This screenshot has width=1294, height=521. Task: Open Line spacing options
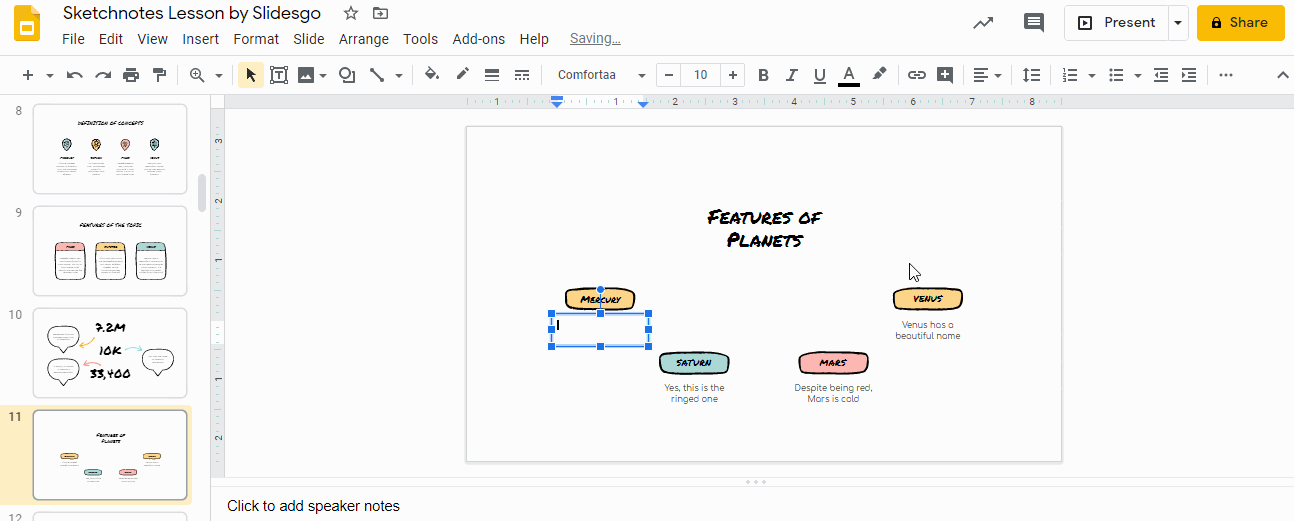1031,75
